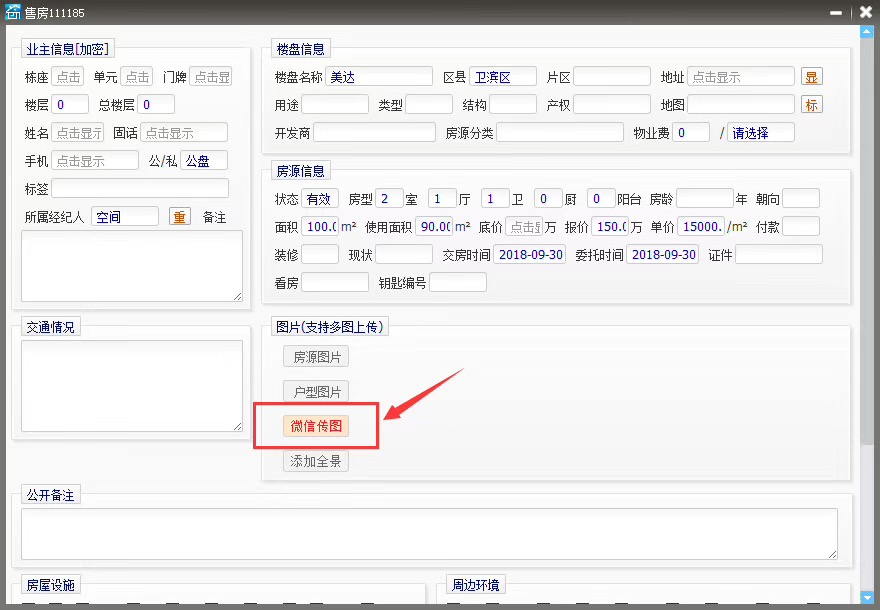Screen dimensions: 880x610
Task: Click the 证件 input field
Action: 779,255
